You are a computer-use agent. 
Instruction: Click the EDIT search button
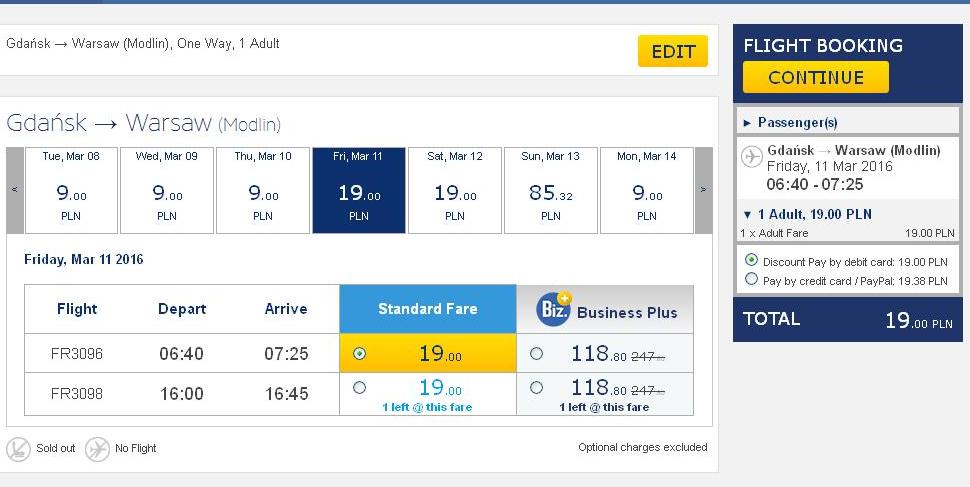673,51
